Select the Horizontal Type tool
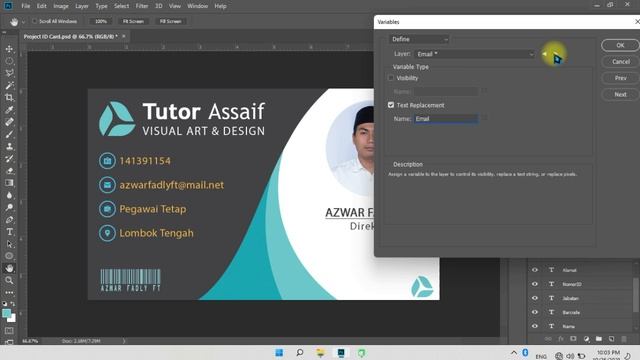Screen dimensions: 640x360 coord(9,232)
